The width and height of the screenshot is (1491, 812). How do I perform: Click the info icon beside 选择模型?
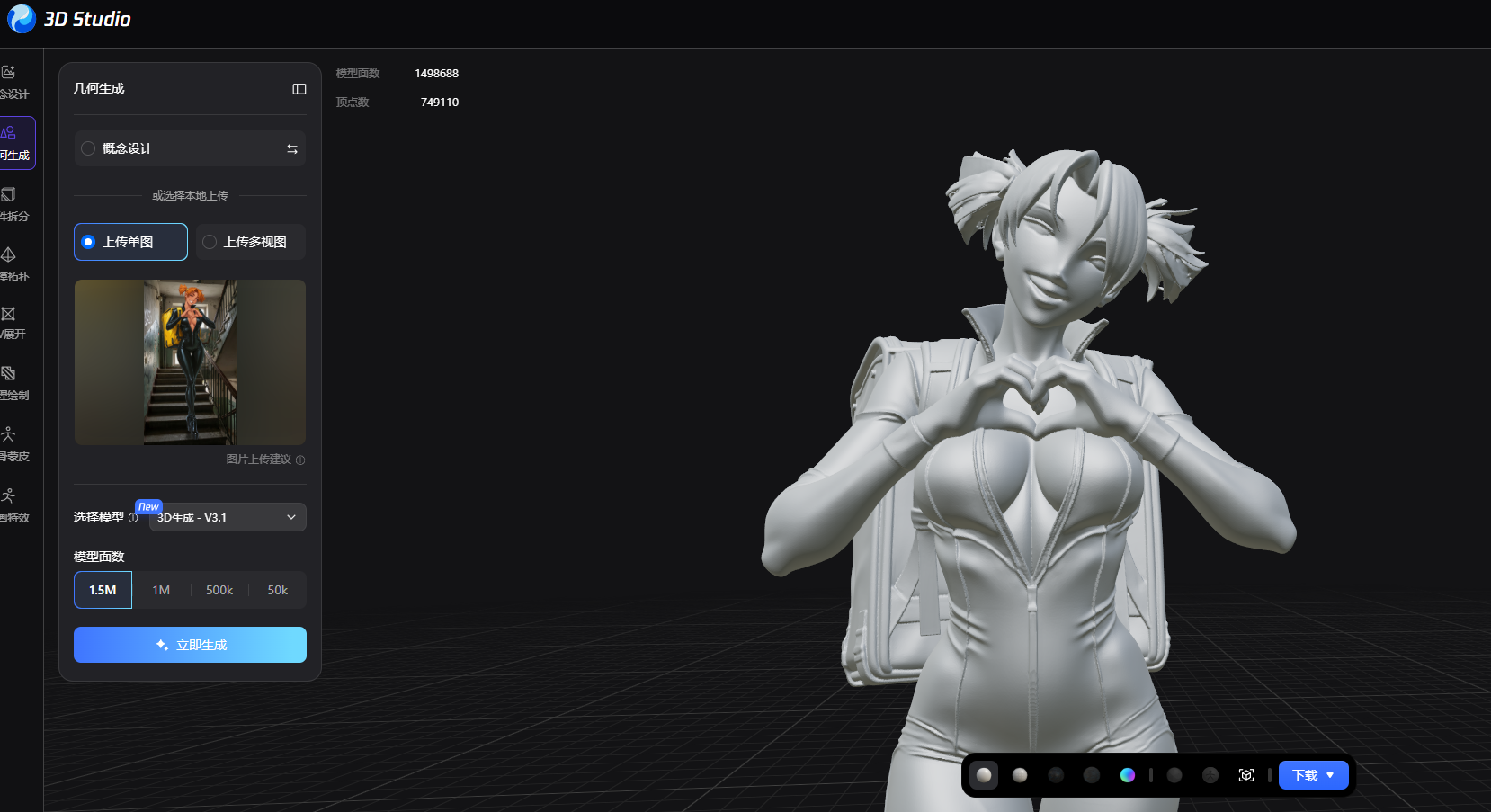(133, 518)
